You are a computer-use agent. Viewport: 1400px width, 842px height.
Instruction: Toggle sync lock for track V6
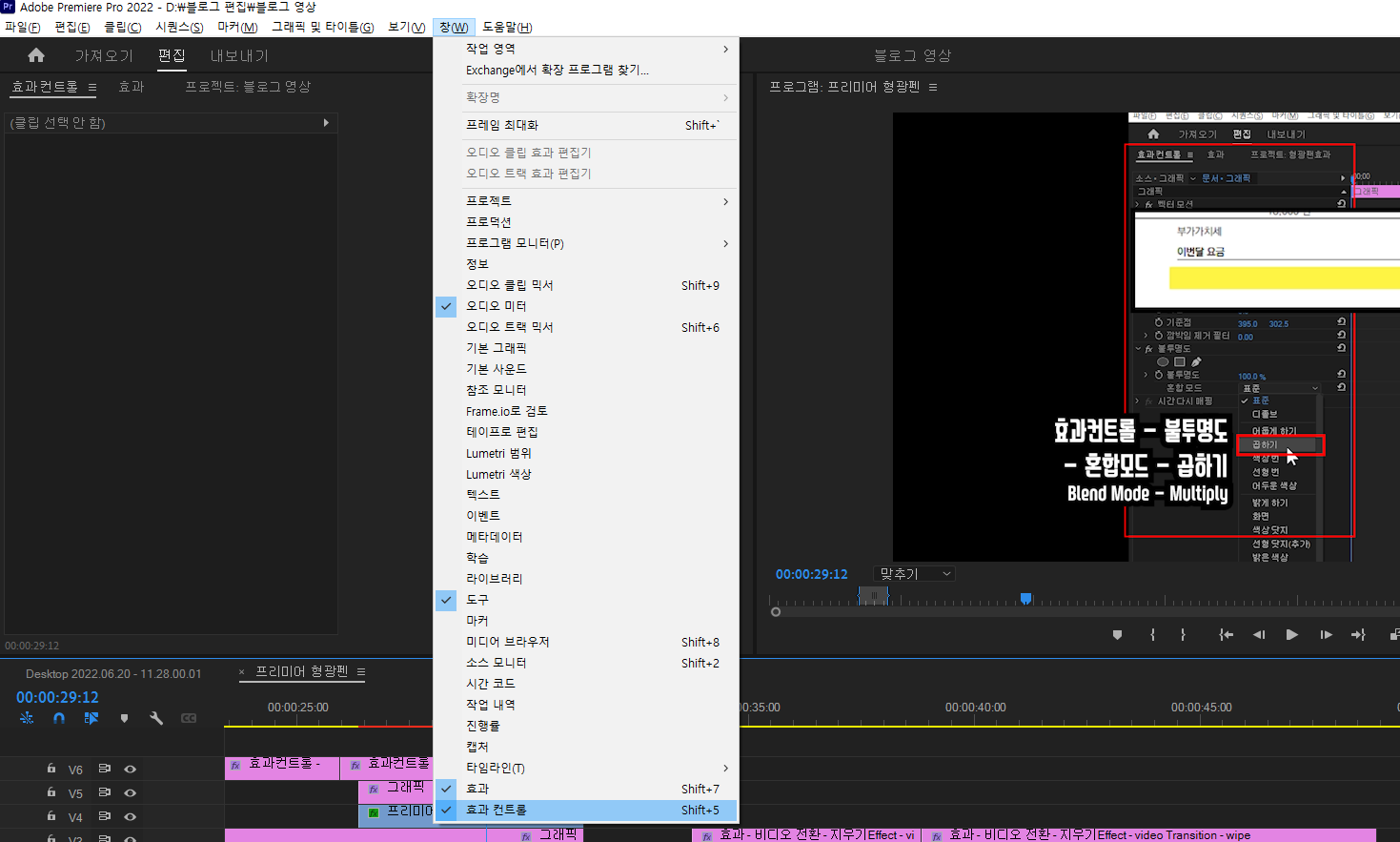pyautogui.click(x=105, y=769)
